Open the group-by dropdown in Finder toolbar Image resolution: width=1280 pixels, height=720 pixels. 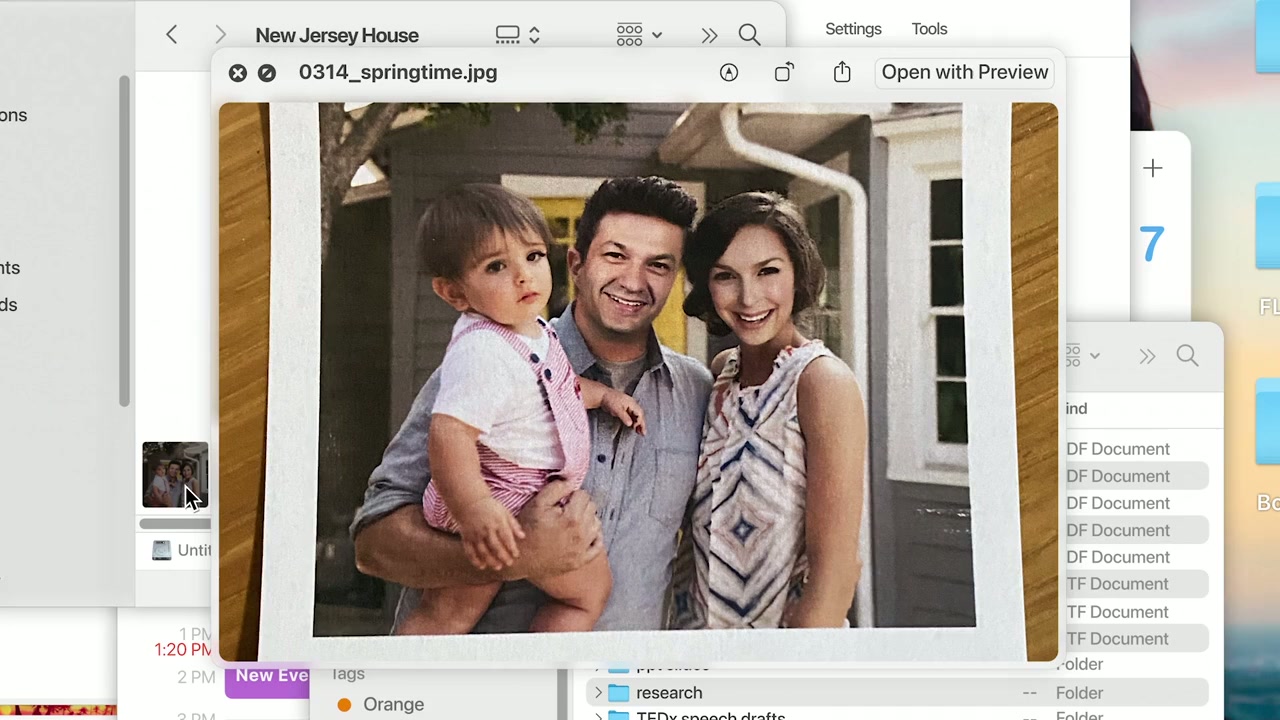pyautogui.click(x=639, y=35)
